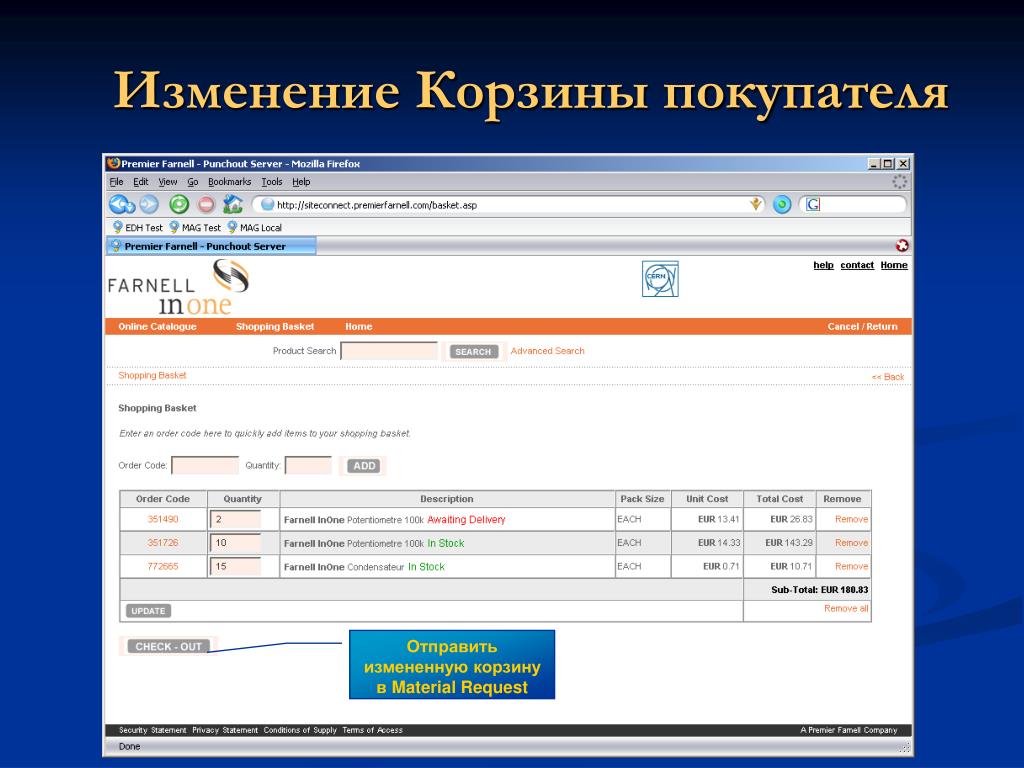The height and width of the screenshot is (768, 1024).
Task: Click quantity field for item 772665
Action: click(235, 566)
